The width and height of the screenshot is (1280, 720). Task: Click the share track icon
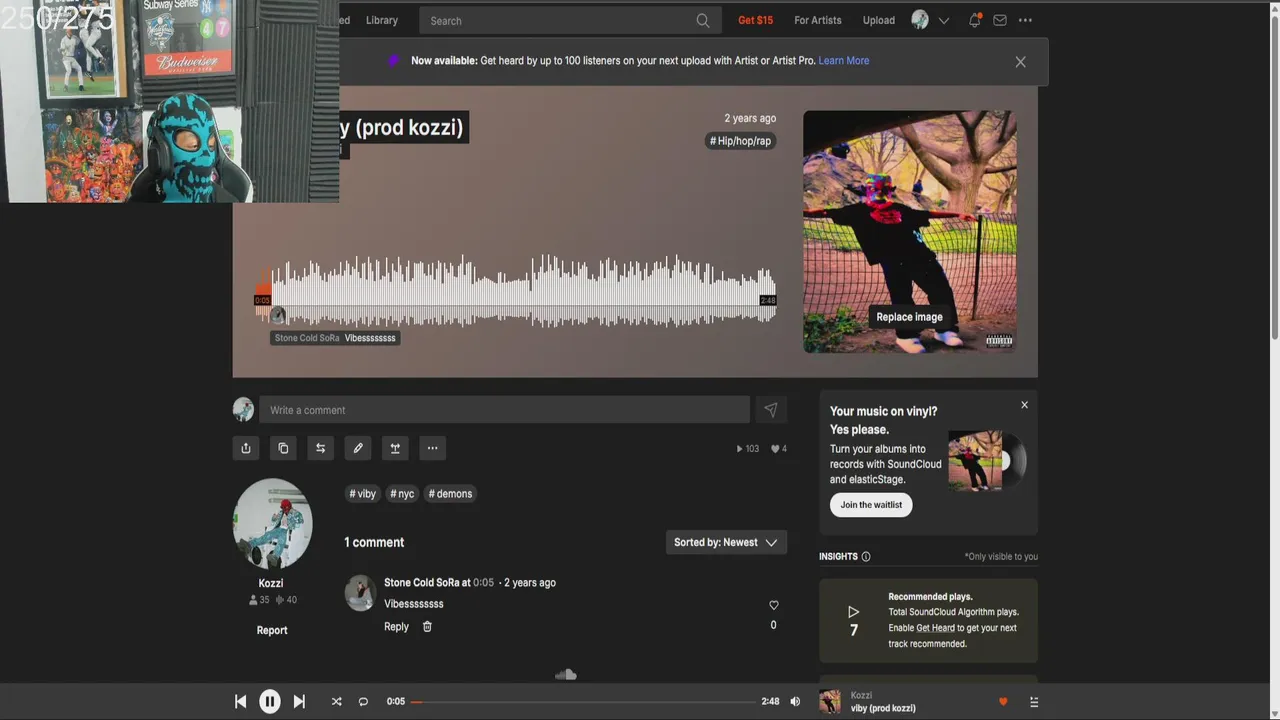click(246, 448)
